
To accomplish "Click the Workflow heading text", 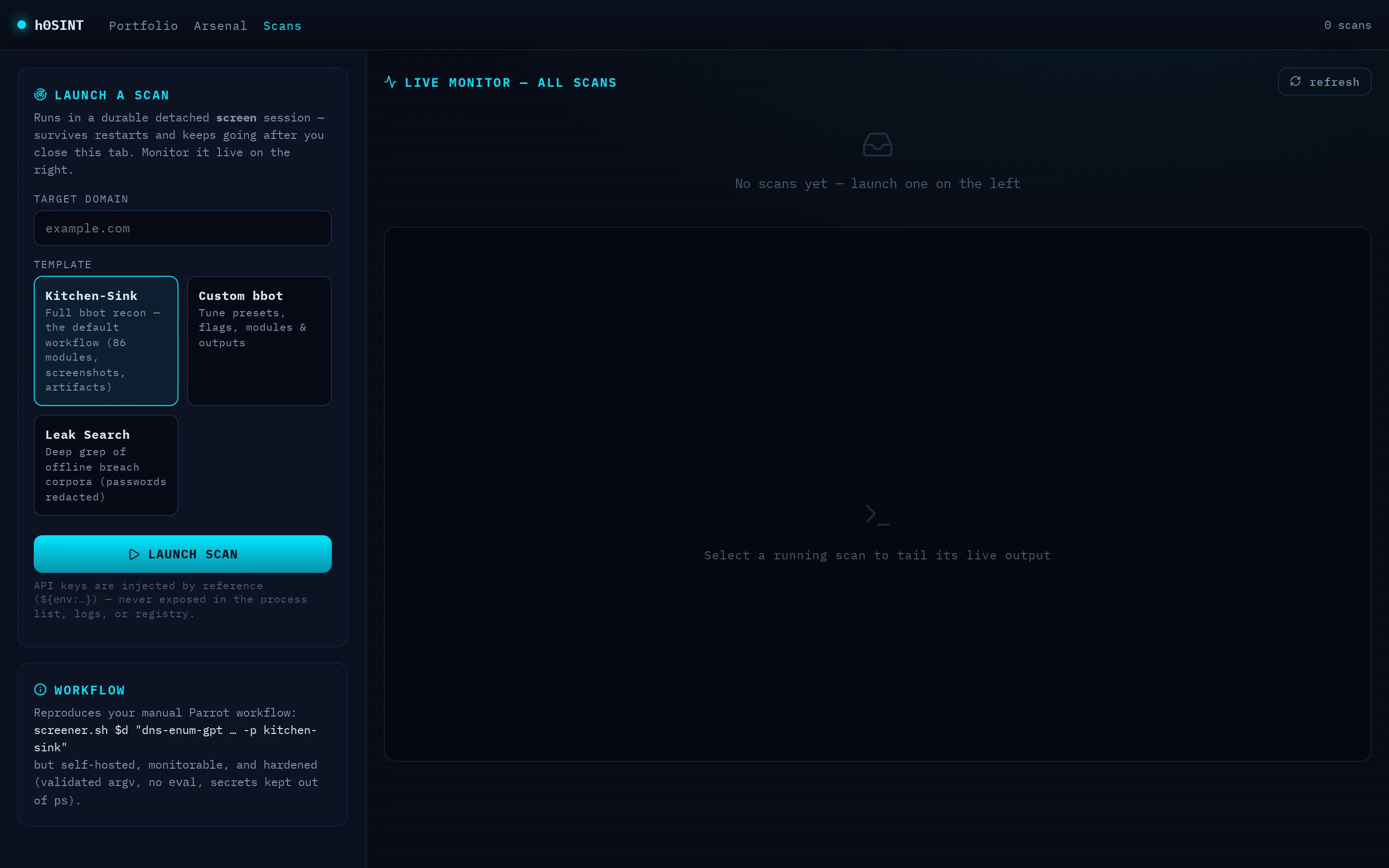I will coord(90,690).
